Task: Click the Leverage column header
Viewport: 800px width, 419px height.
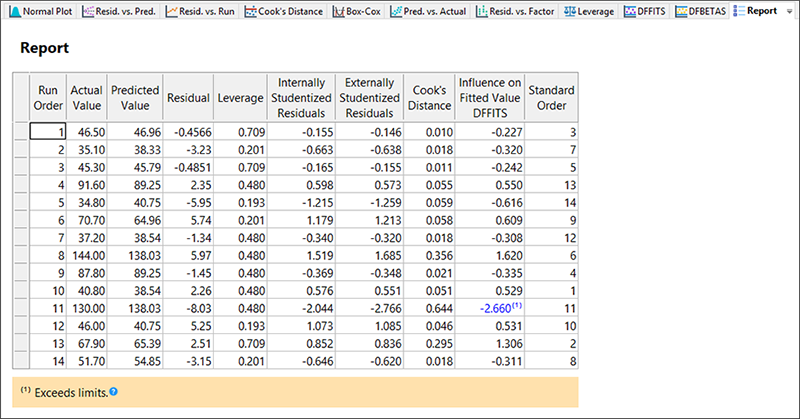Action: click(x=240, y=97)
